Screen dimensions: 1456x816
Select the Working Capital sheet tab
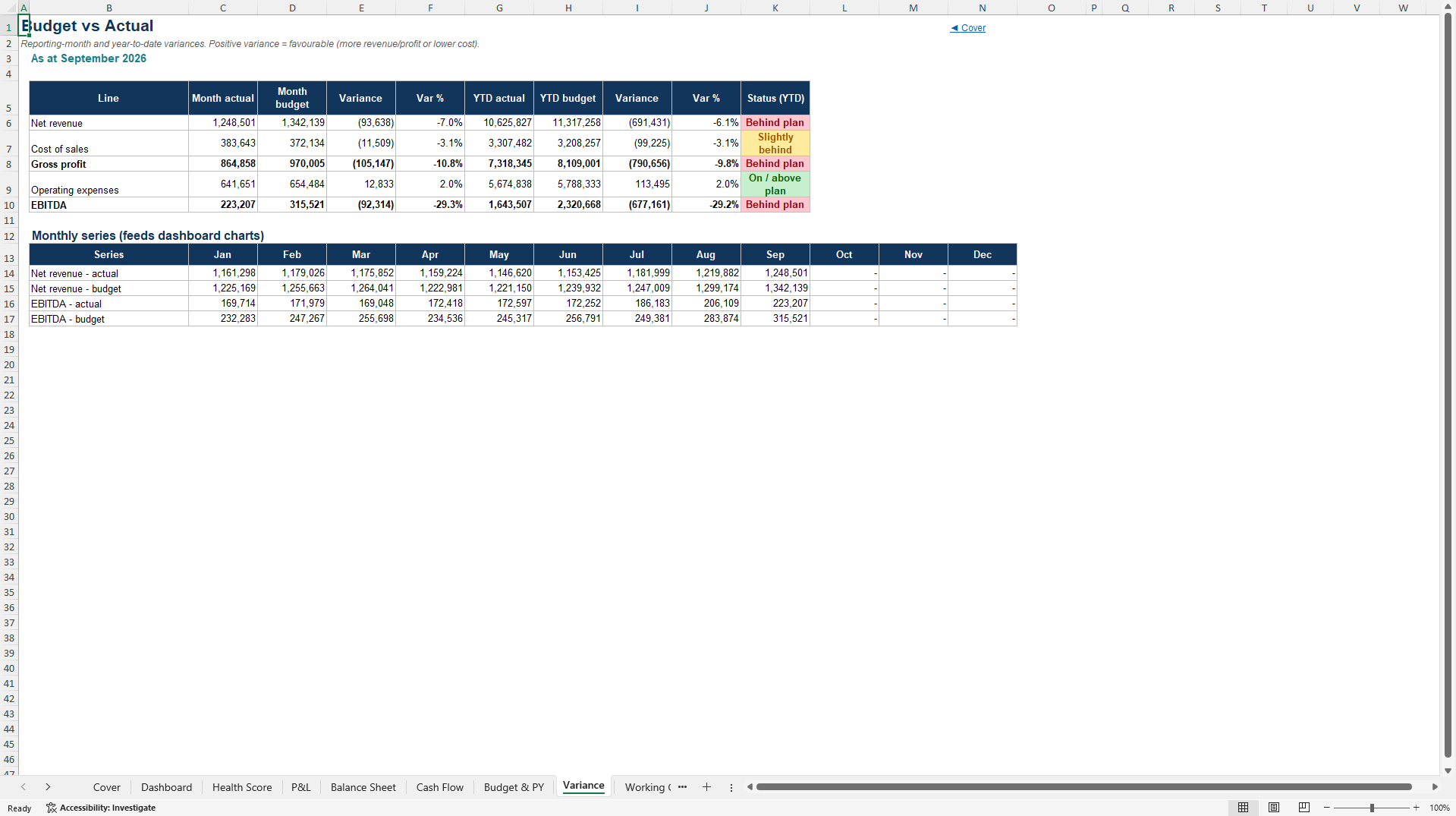click(646, 787)
